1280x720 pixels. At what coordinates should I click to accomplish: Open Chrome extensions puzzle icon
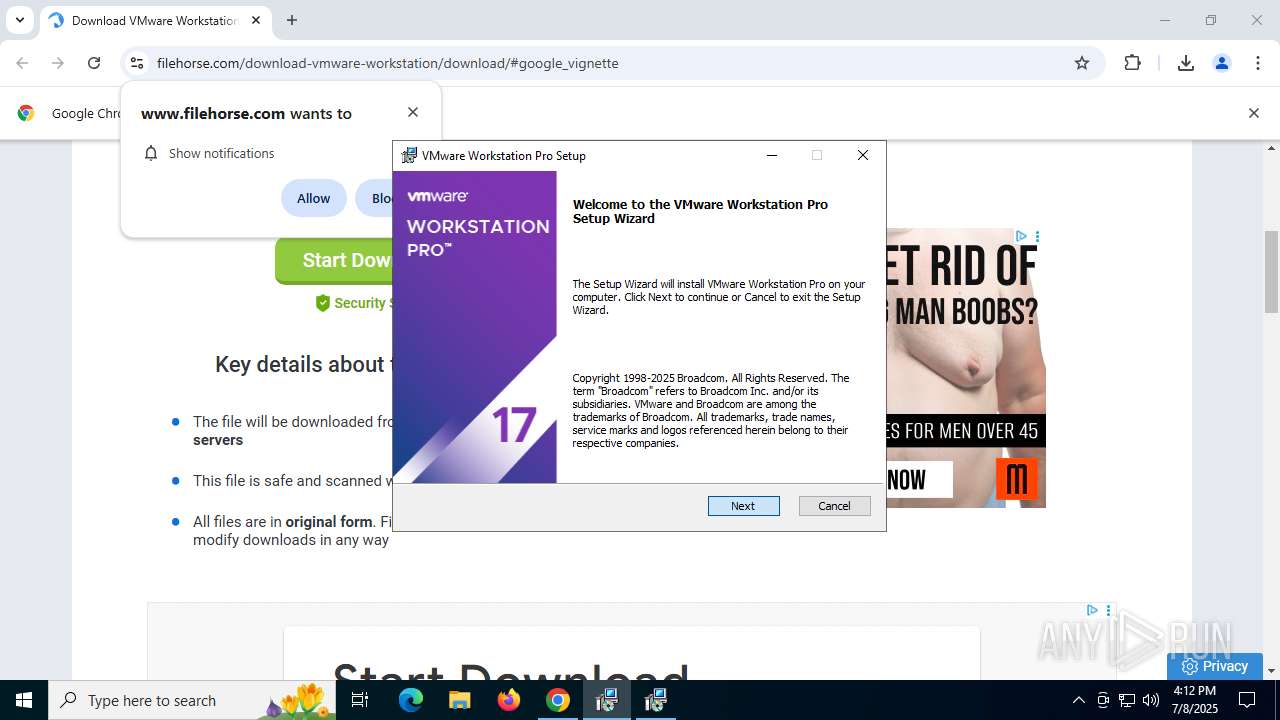coord(1132,63)
